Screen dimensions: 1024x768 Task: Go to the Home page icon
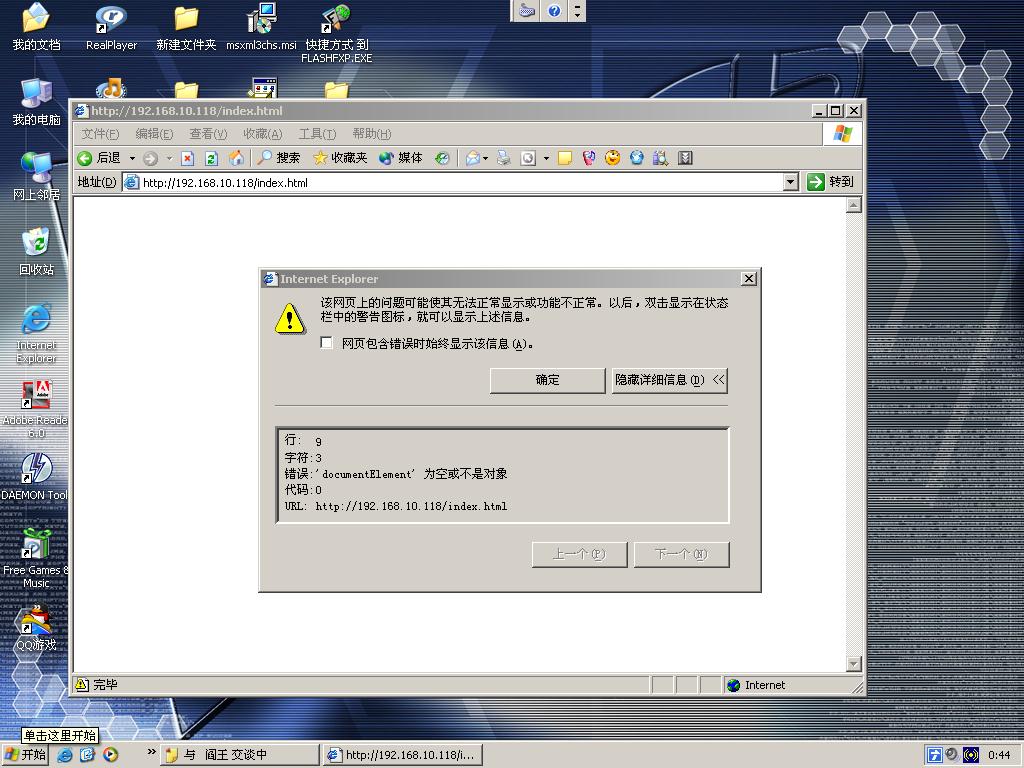coord(236,158)
